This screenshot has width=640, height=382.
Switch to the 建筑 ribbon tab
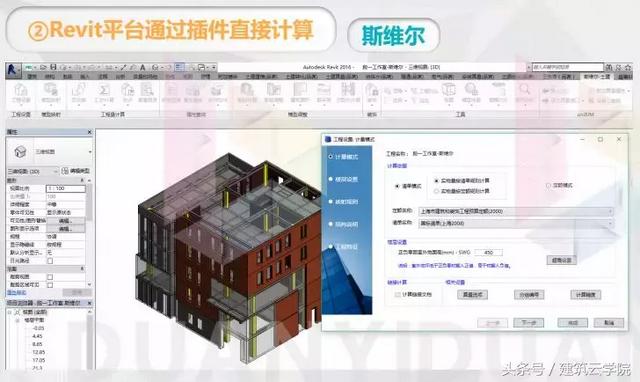pyautogui.click(x=32, y=76)
